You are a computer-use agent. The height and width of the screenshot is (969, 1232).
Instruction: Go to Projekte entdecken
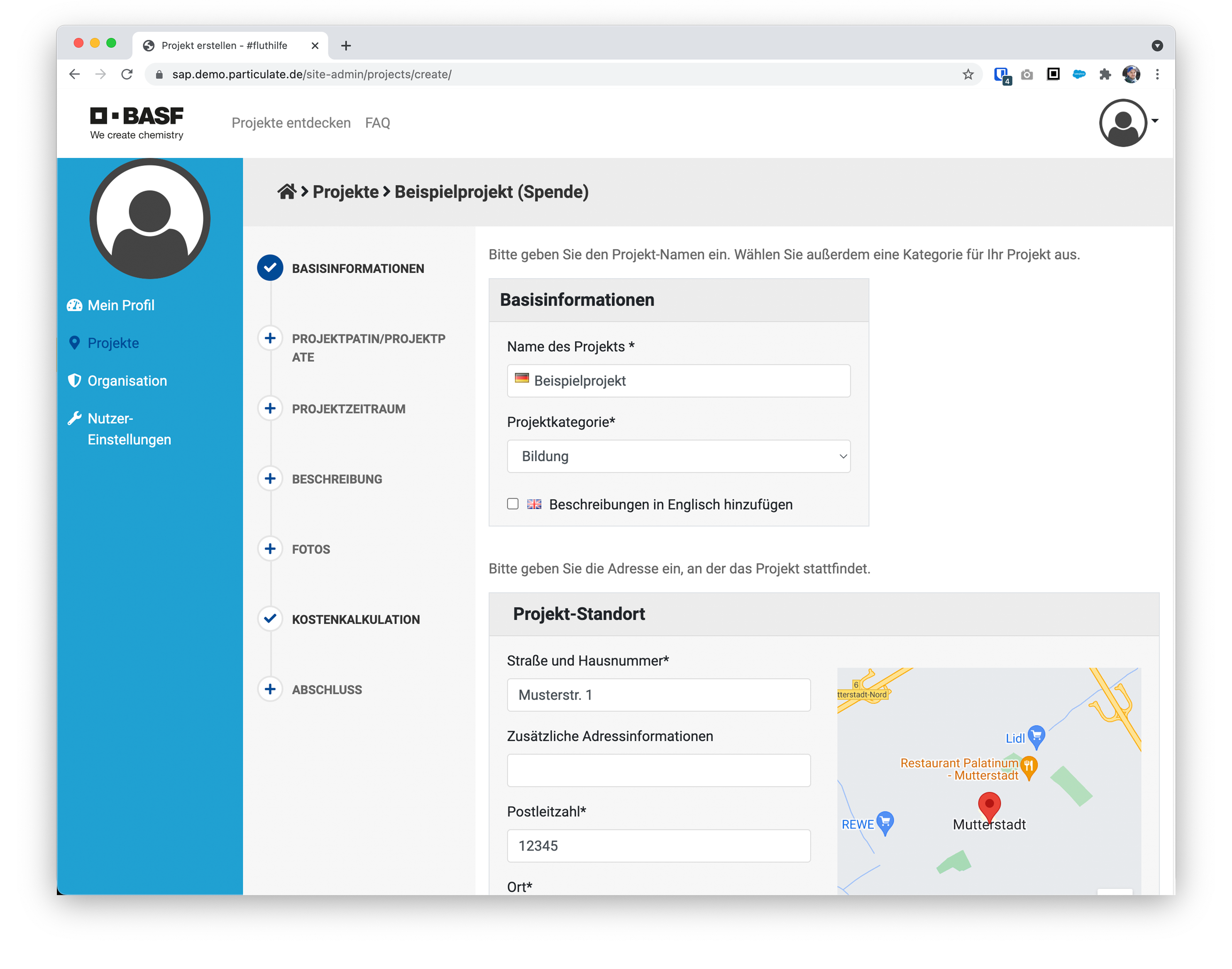click(291, 122)
